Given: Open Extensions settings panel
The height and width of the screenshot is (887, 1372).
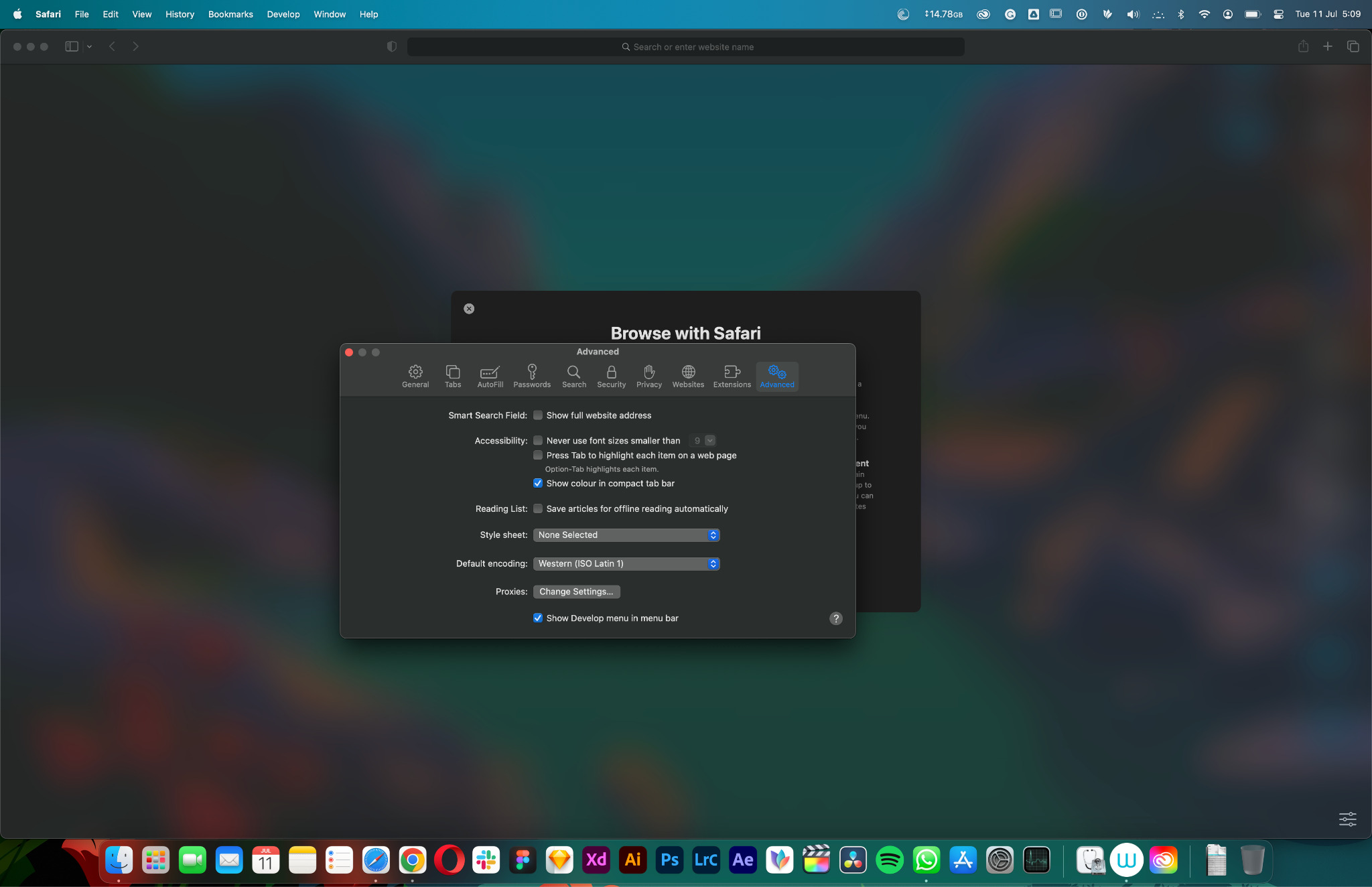Looking at the screenshot, I should [731, 375].
